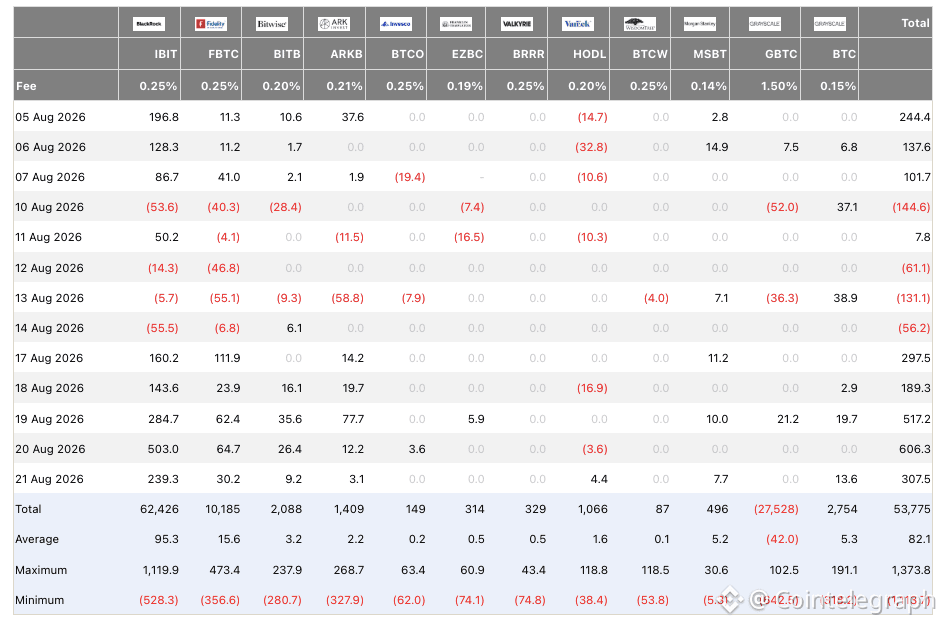The height and width of the screenshot is (625, 944).
Task: Select the BTCO column header
Action: pyautogui.click(x=408, y=54)
